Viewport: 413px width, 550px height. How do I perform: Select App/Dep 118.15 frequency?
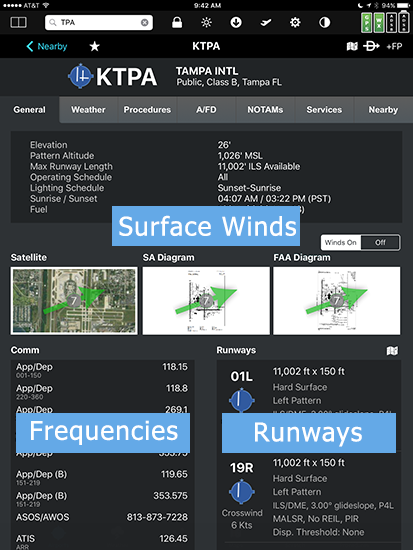click(x=102, y=370)
